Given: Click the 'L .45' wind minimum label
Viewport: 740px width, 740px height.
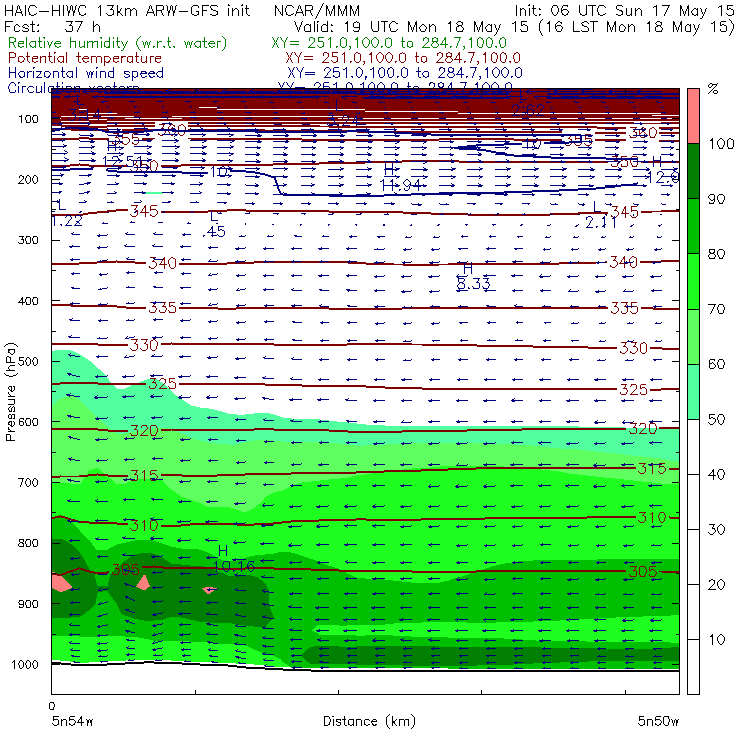Looking at the screenshot, I should point(215,224).
